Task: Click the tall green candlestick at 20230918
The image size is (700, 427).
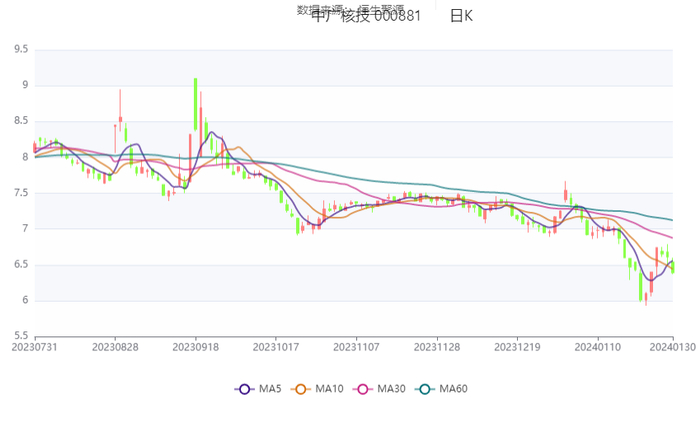Action: click(x=196, y=104)
